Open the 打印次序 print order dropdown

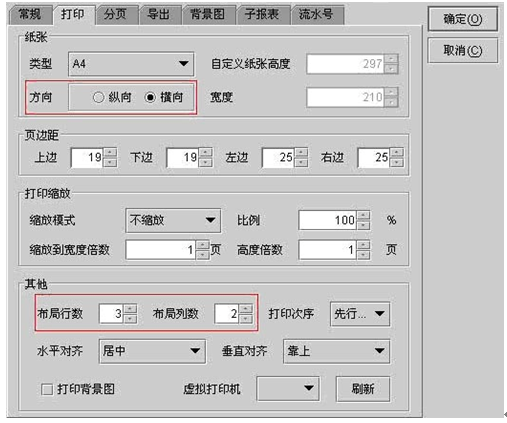[360, 314]
